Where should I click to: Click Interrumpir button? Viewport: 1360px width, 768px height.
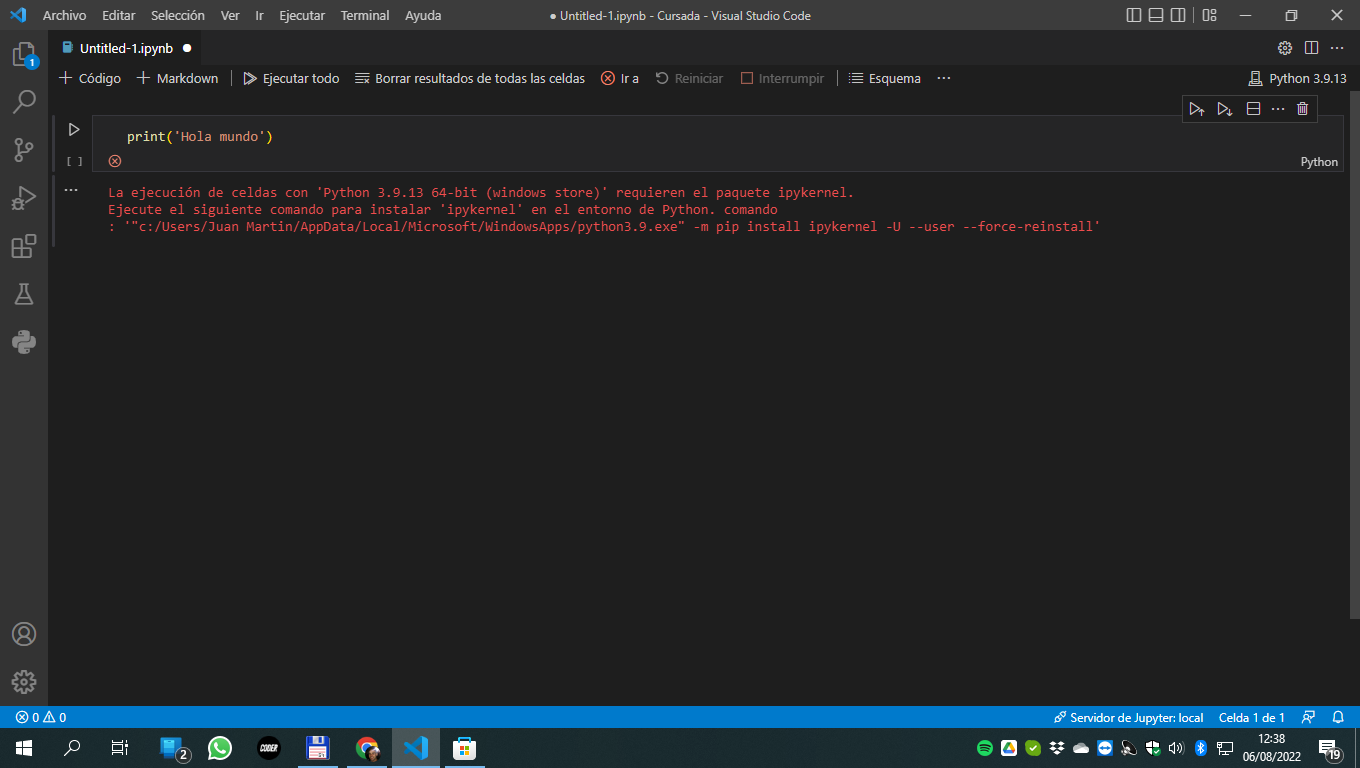pos(782,78)
